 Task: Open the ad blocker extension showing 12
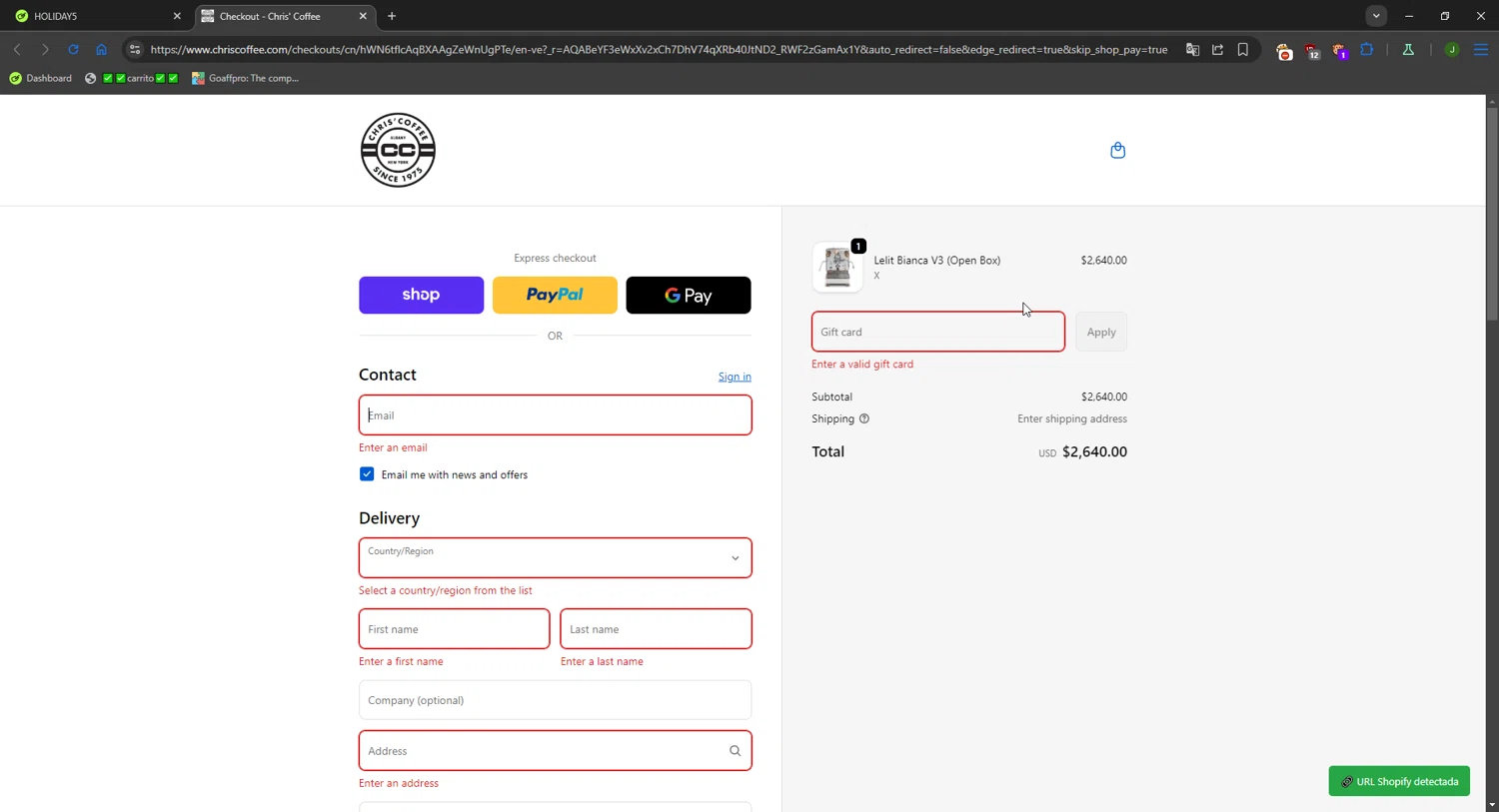(1312, 51)
